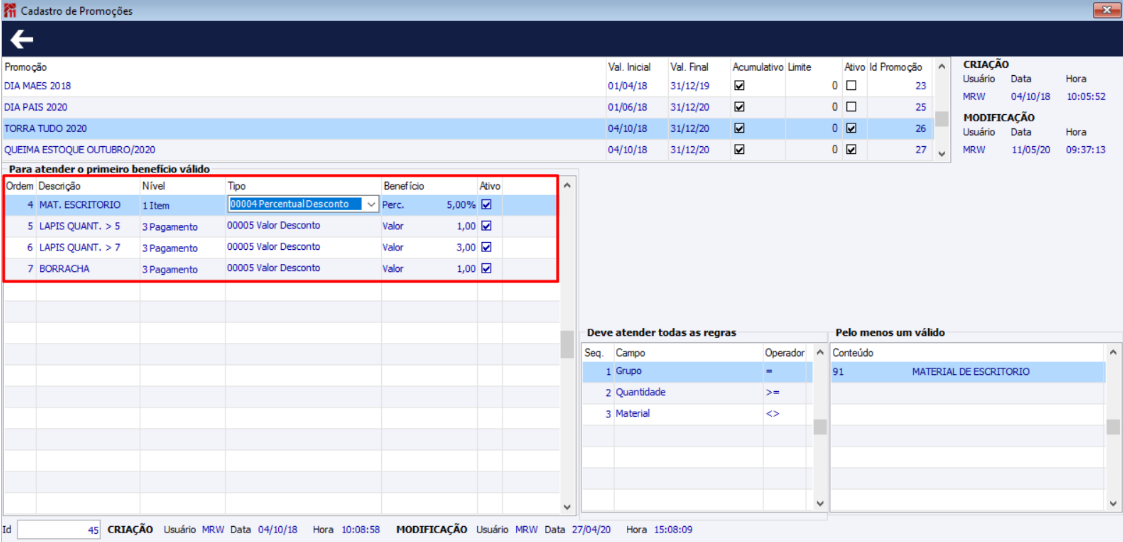This screenshot has height=542, width=1123.
Task: Toggle Acumulativo for TORRA TUDO 2020
Action: click(x=740, y=128)
